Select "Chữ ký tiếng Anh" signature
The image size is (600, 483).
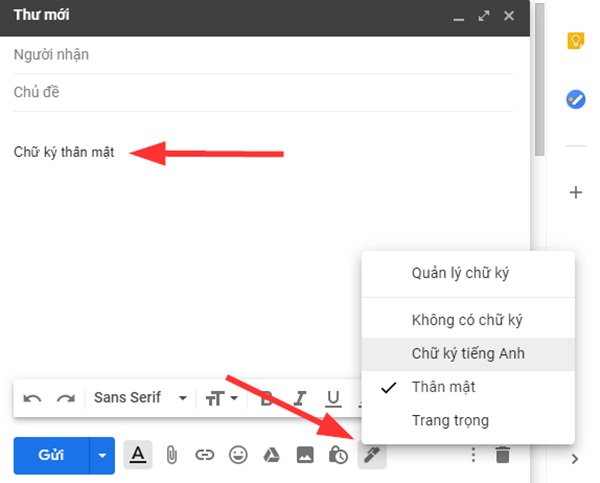tap(467, 353)
